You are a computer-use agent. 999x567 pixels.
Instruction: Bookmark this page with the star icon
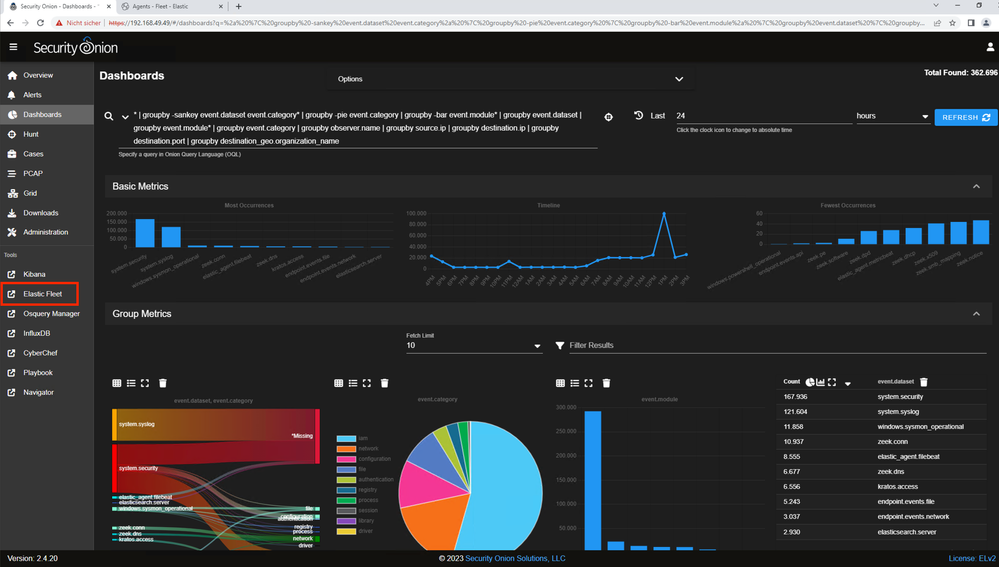952,22
